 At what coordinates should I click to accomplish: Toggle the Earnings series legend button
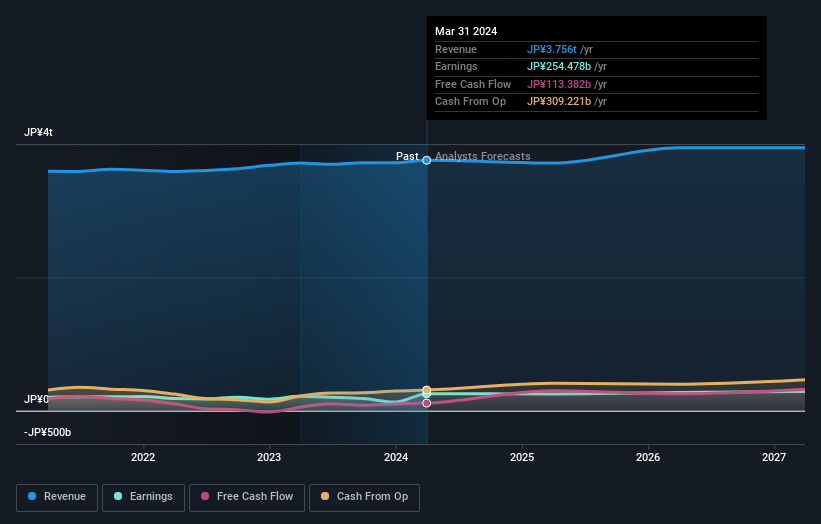143,497
